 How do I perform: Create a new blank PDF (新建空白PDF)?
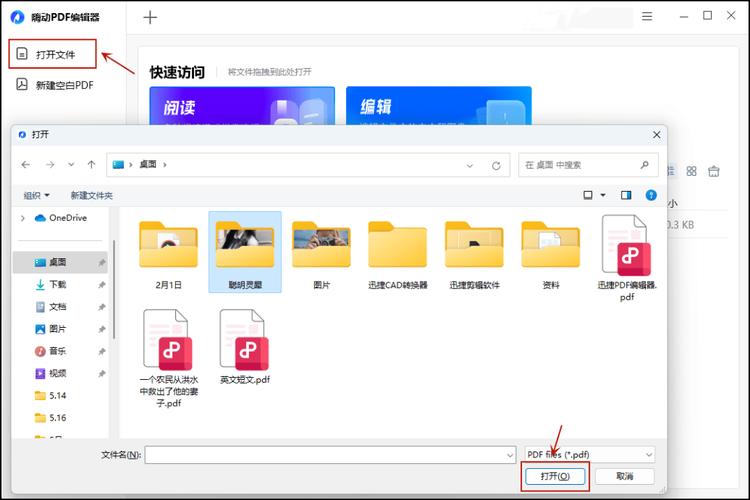pyautogui.click(x=55, y=85)
